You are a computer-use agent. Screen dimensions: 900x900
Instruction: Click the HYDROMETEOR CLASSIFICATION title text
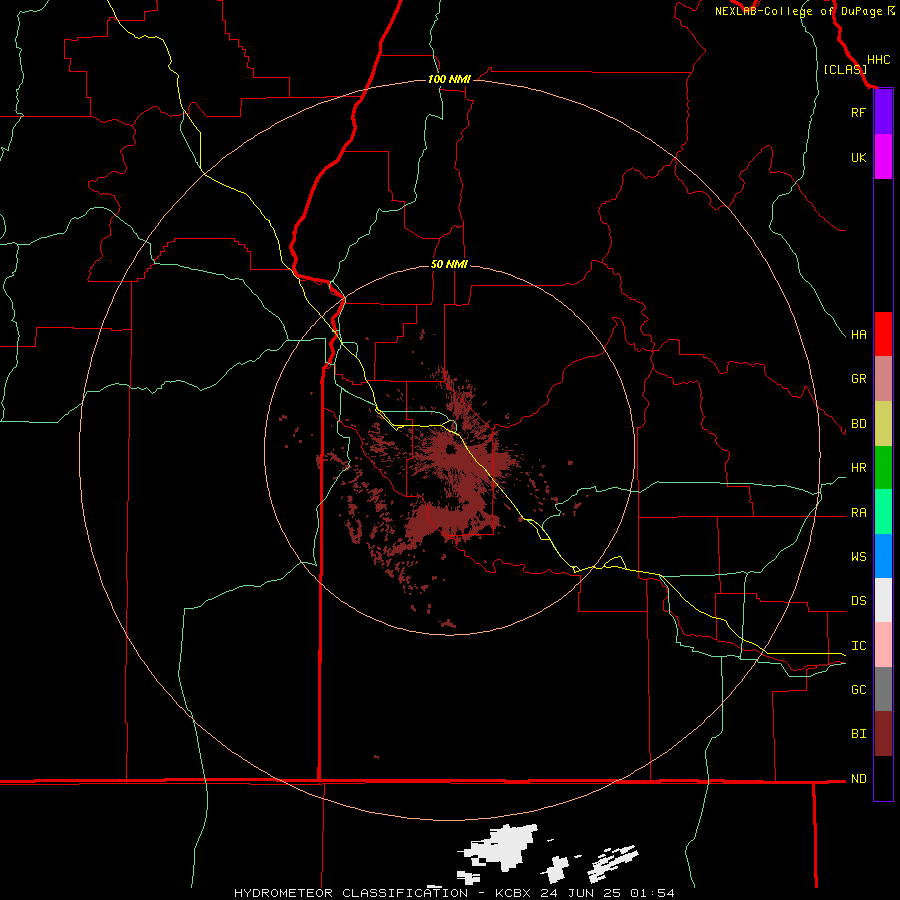(351, 893)
